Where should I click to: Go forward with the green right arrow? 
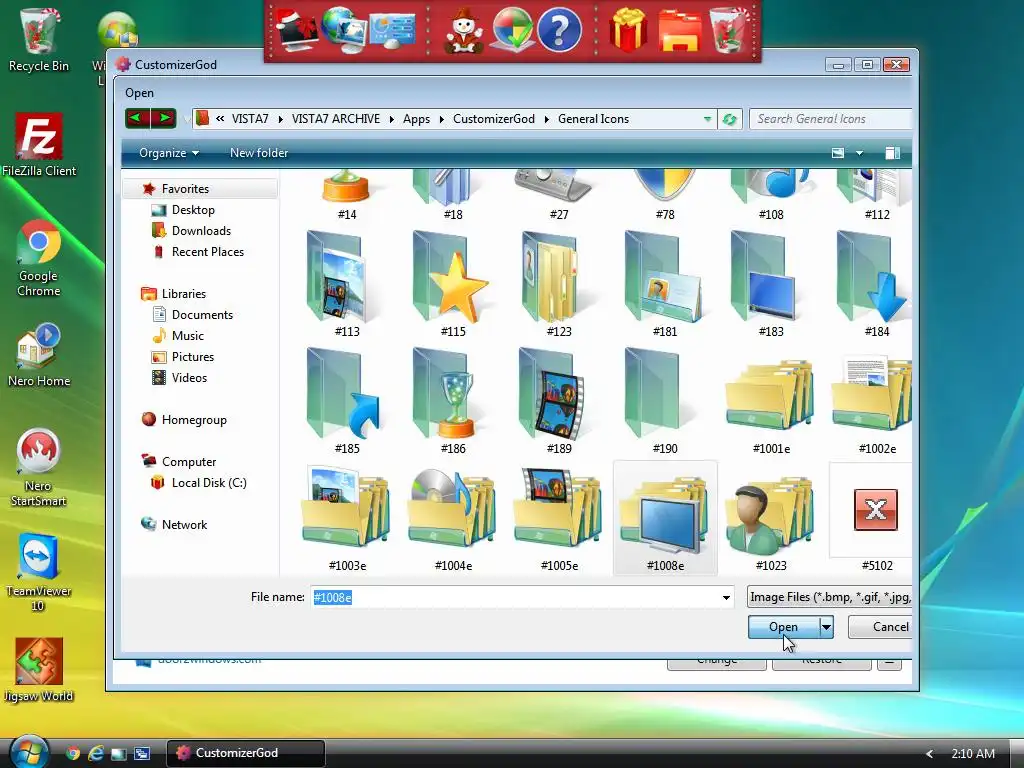click(163, 118)
